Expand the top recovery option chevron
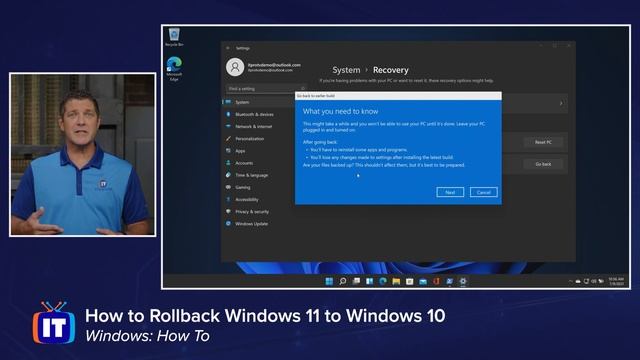The height and width of the screenshot is (360, 640). pos(561,104)
